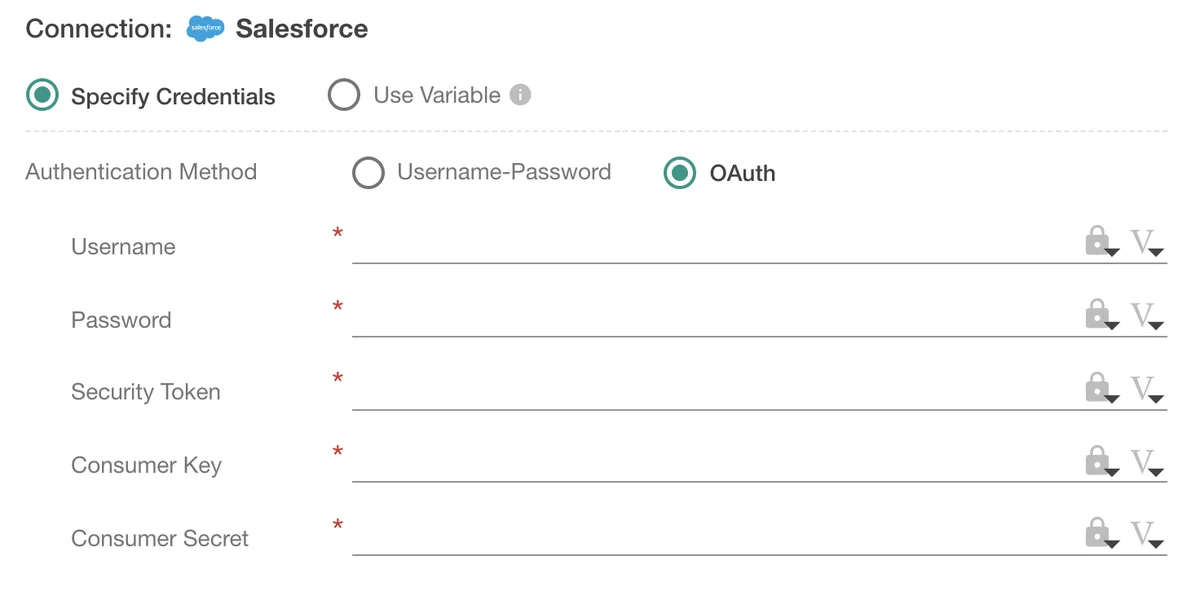Click the lock icon for Security Token

(x=1100, y=388)
